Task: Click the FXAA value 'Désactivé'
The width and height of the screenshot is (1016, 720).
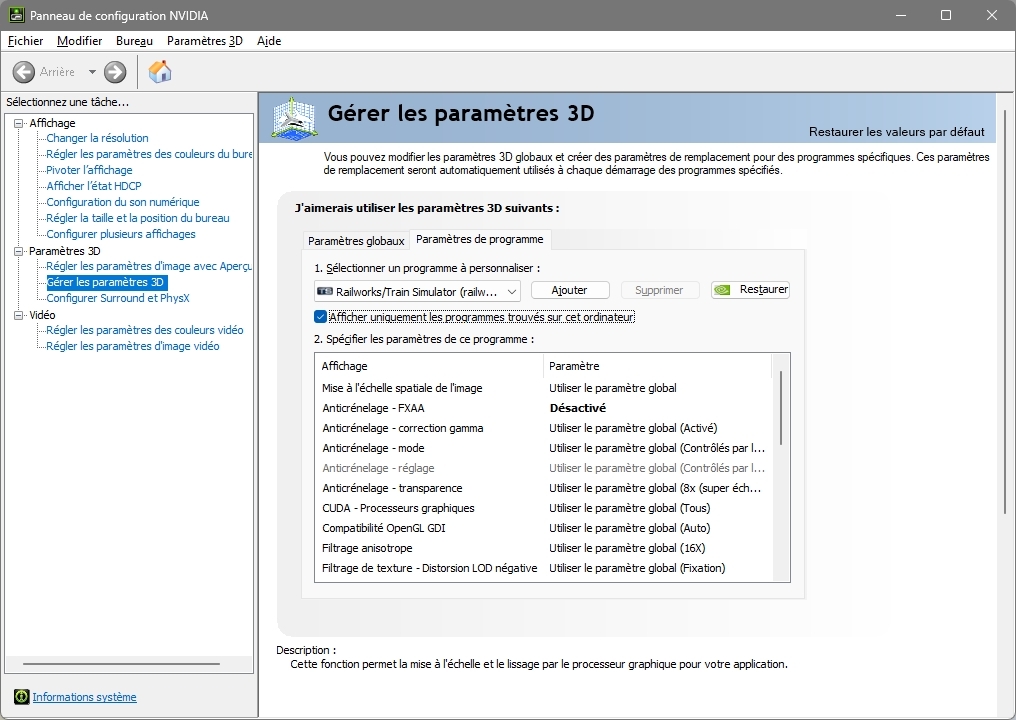Action: point(578,408)
